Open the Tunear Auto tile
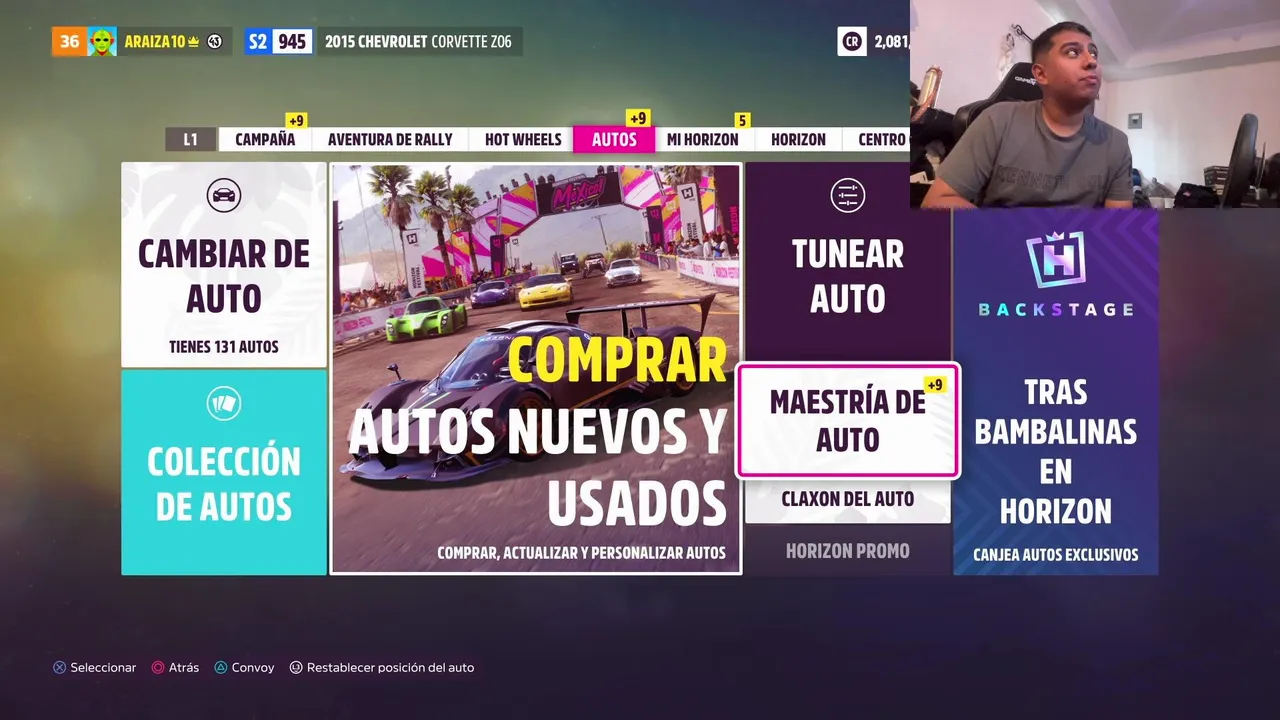Viewport: 1280px width, 720px height. (x=847, y=262)
